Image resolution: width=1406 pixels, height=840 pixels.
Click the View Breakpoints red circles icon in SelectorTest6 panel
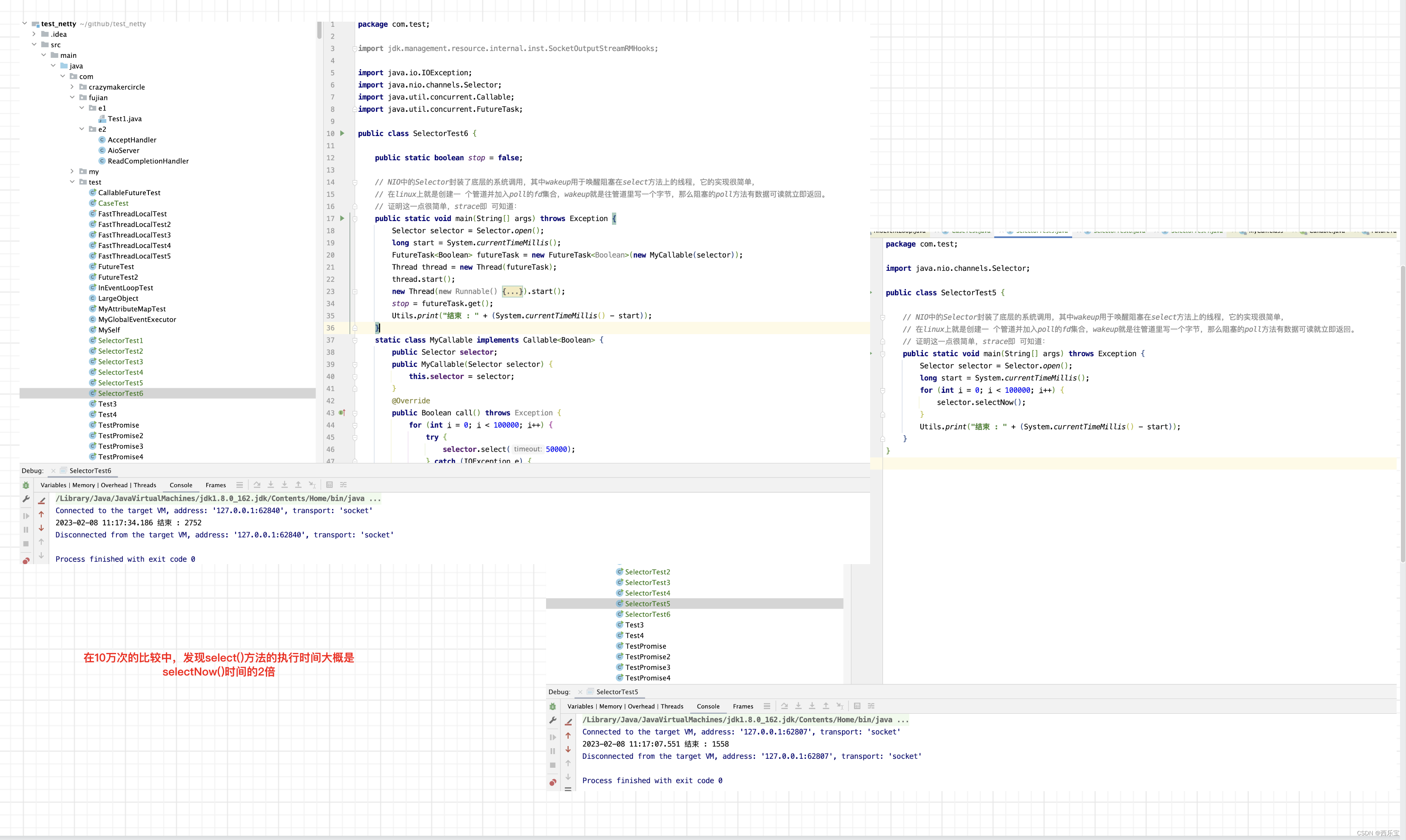point(26,560)
